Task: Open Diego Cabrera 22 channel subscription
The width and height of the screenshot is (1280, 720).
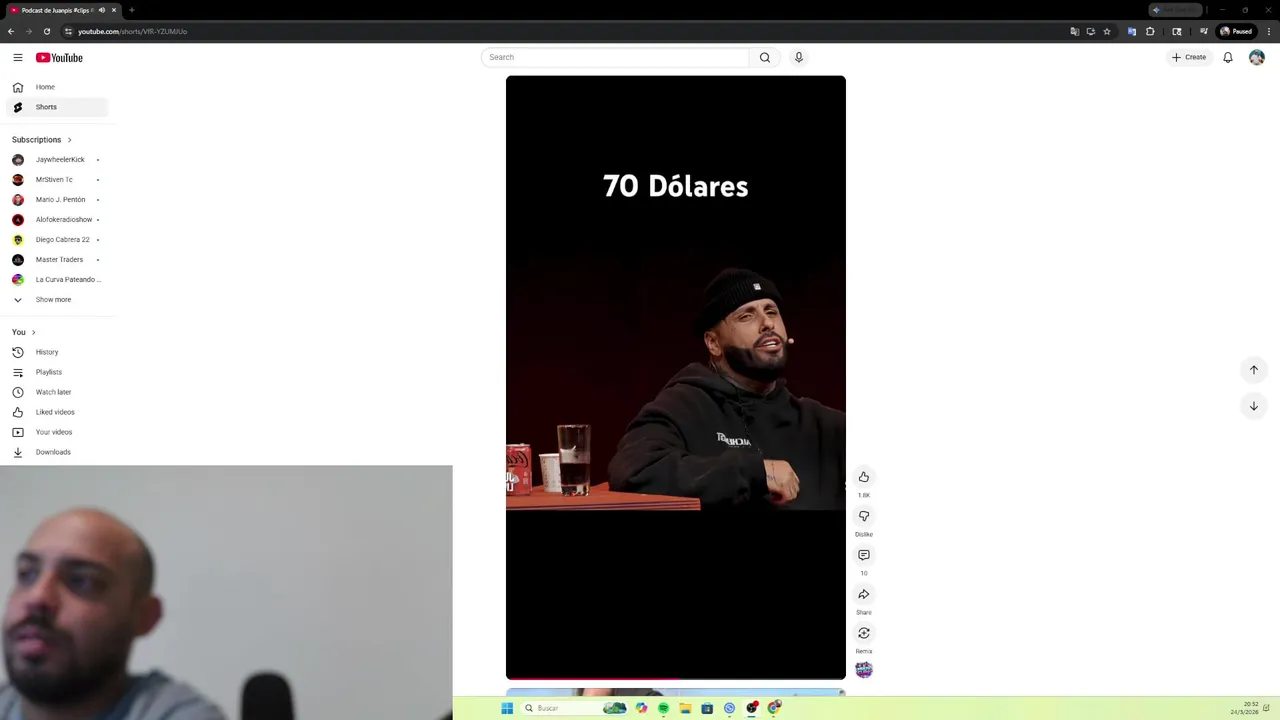Action: point(57,240)
